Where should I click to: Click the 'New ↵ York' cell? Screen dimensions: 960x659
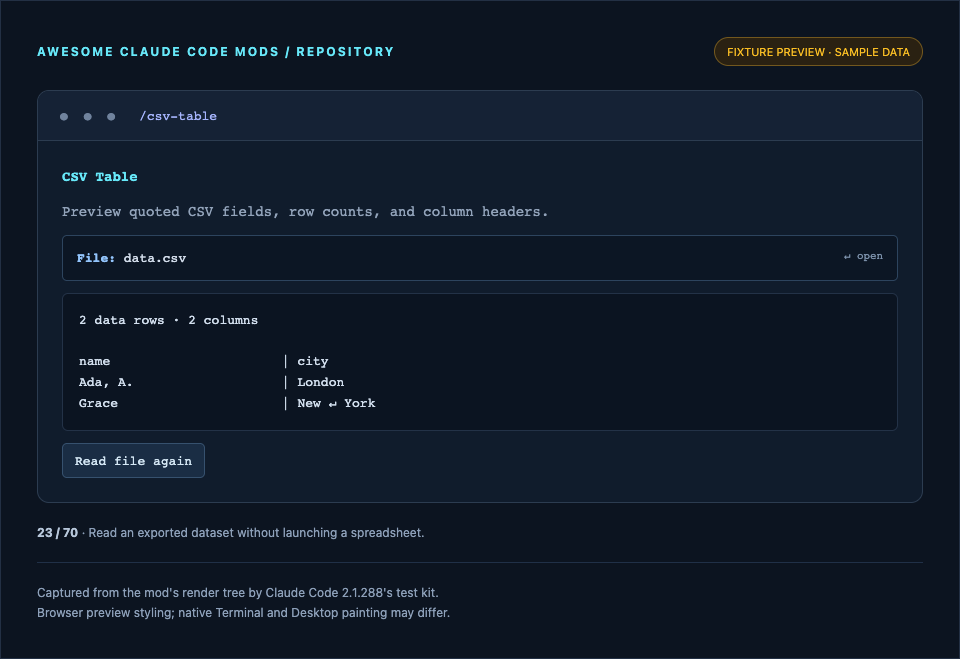coord(336,403)
